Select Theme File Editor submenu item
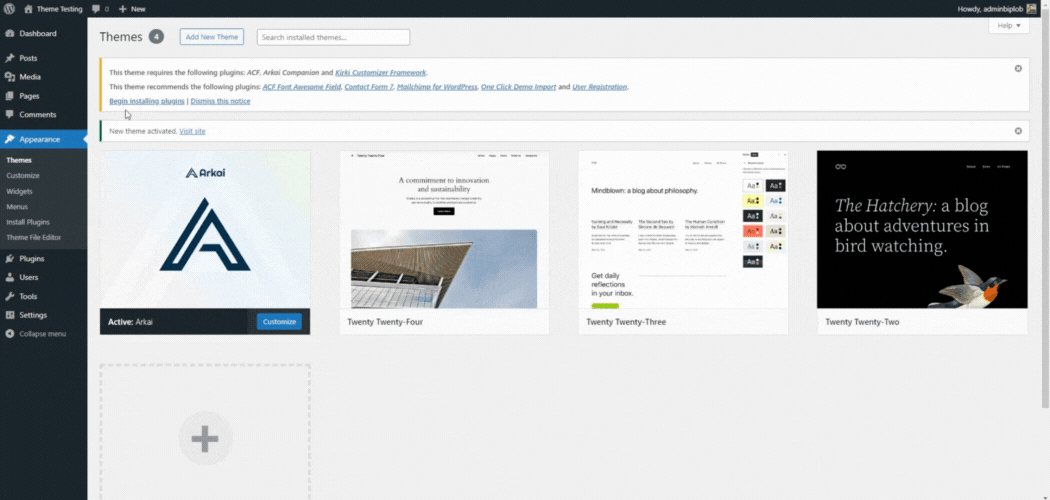The height and width of the screenshot is (500, 1050). [x=33, y=237]
